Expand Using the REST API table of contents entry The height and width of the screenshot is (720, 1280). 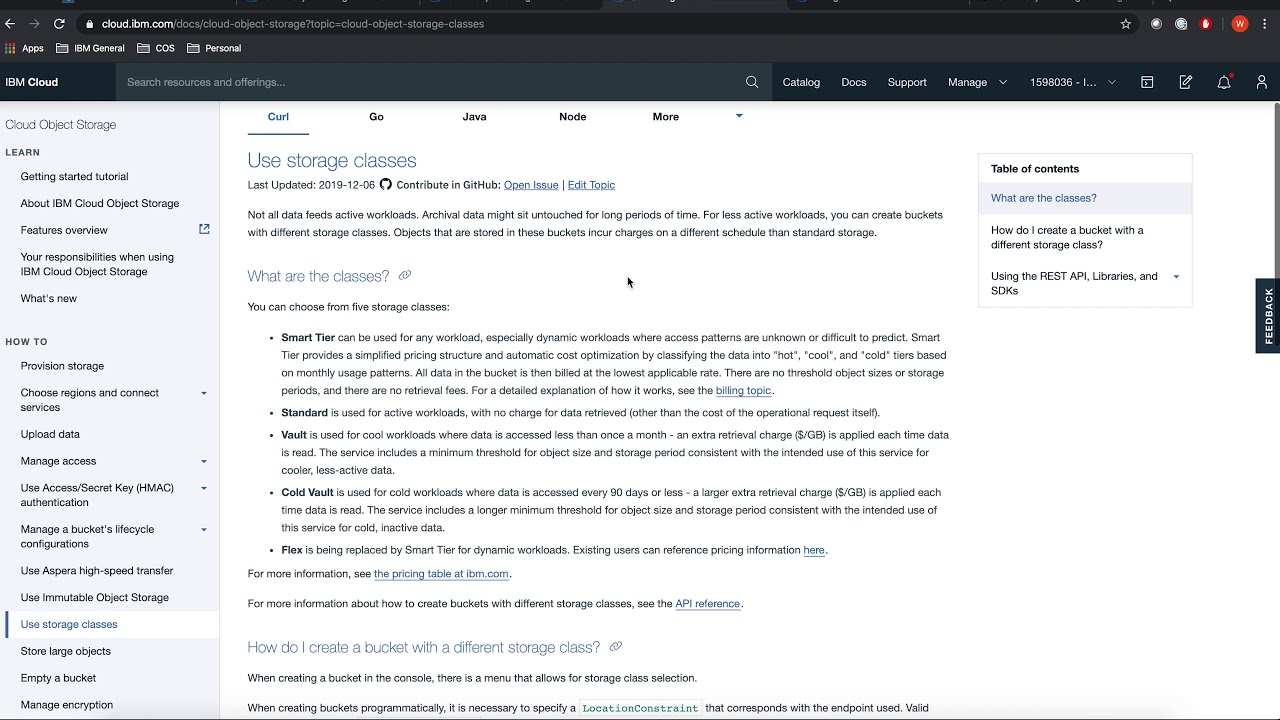click(x=1176, y=277)
